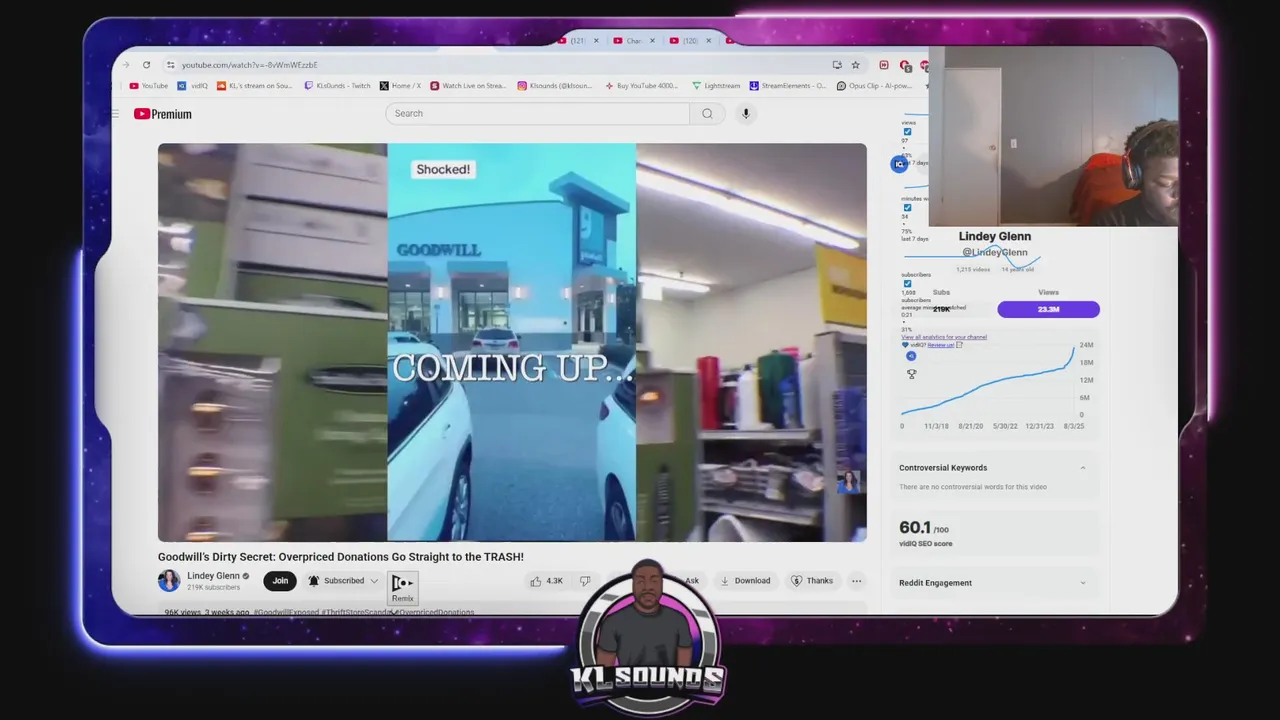Toggle the views checkbox in vidIQ panel
The height and width of the screenshot is (720, 1280).
pyautogui.click(x=908, y=132)
